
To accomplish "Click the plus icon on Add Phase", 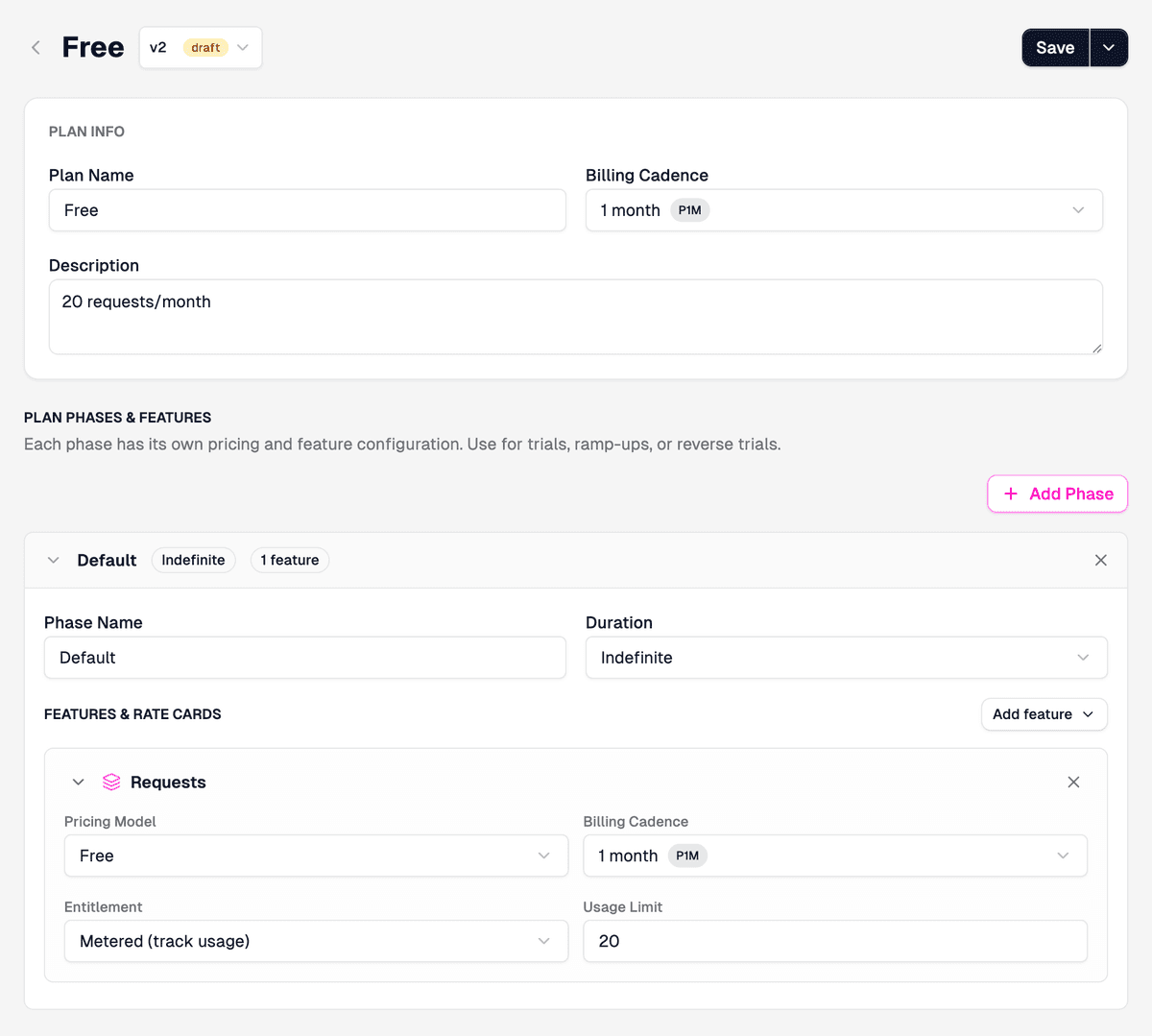I will click(1010, 494).
